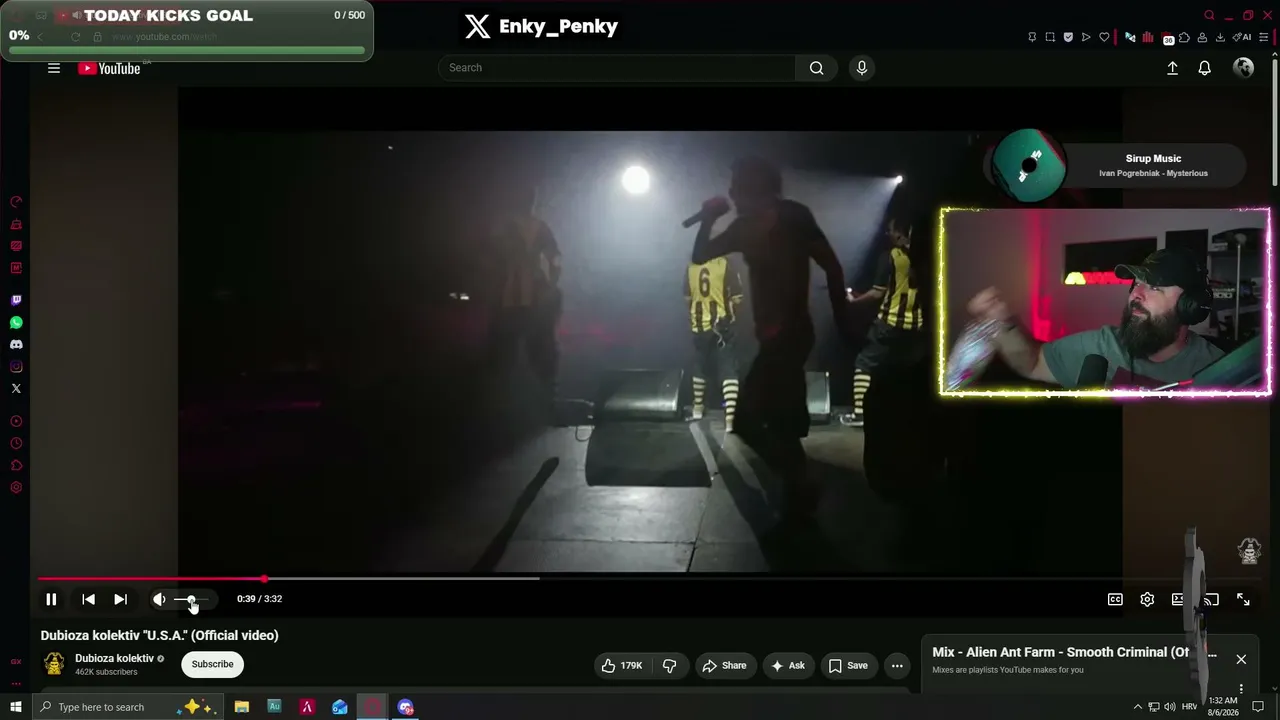Cast the video with Play on TV
The height and width of the screenshot is (720, 1280).
(x=1211, y=599)
